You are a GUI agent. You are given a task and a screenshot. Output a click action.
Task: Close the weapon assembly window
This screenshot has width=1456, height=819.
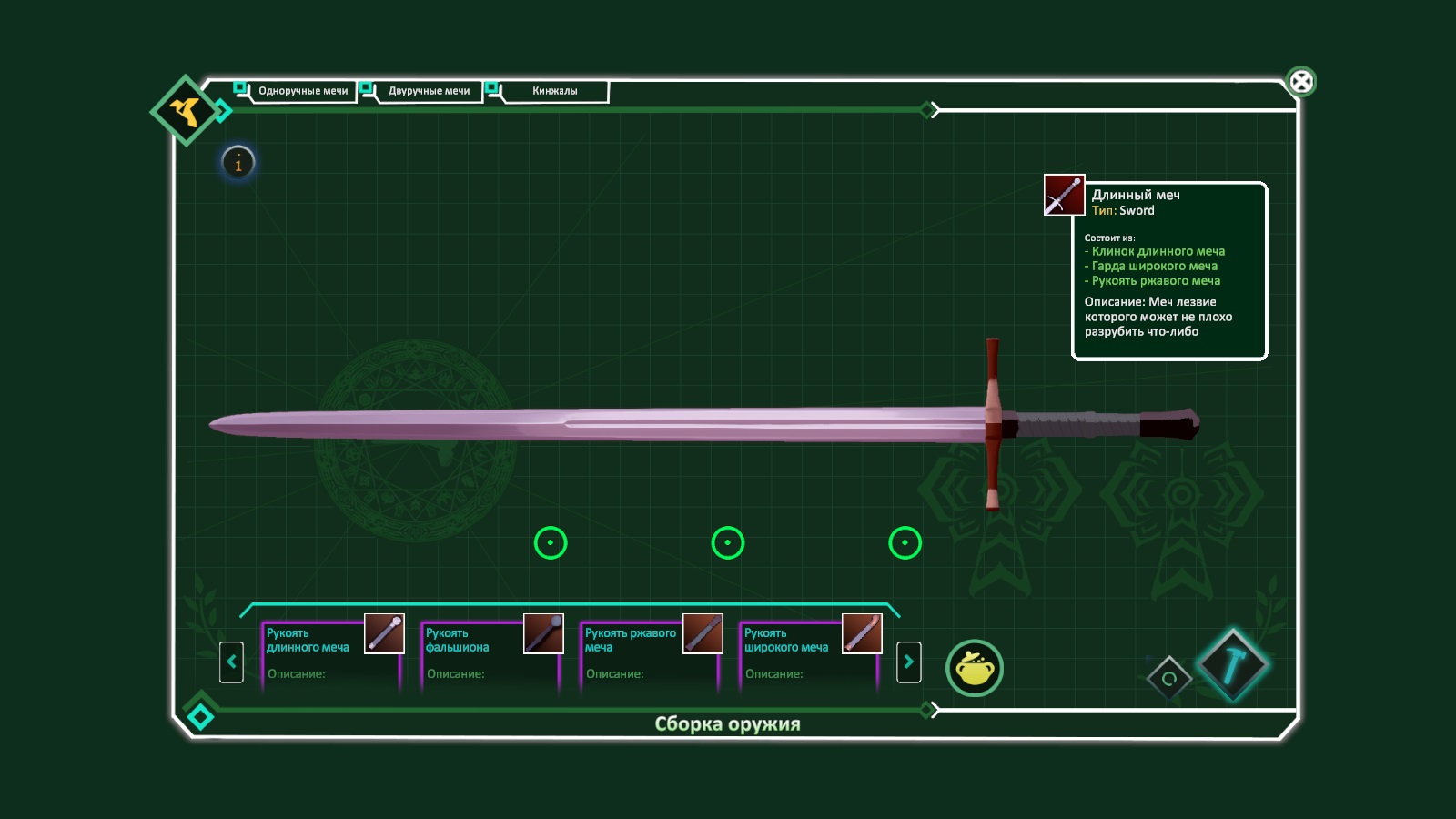[1301, 82]
